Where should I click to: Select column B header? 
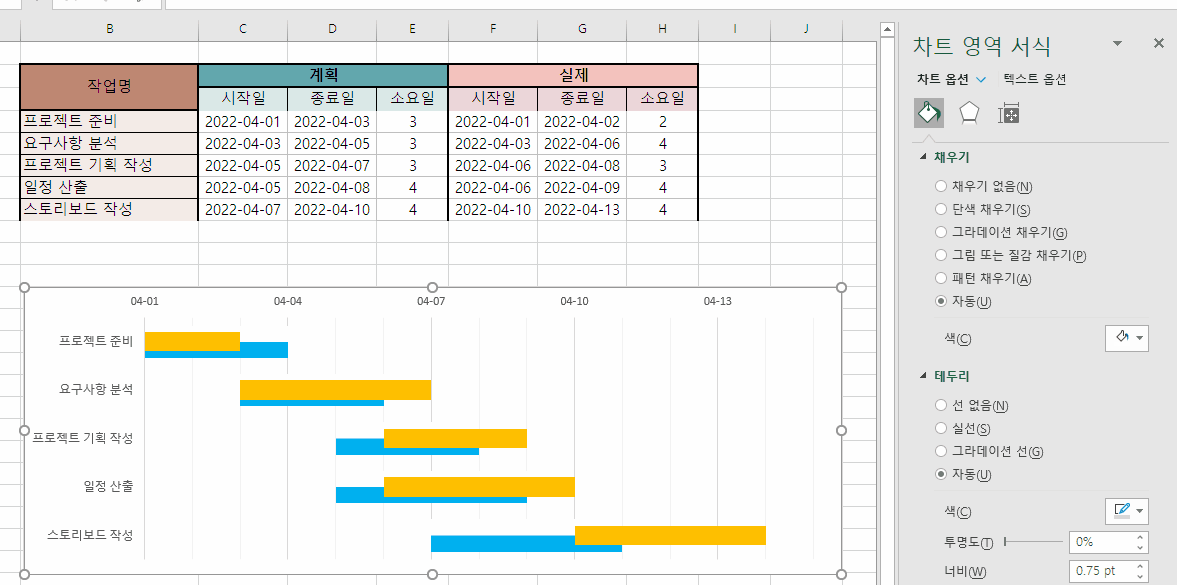(x=110, y=29)
